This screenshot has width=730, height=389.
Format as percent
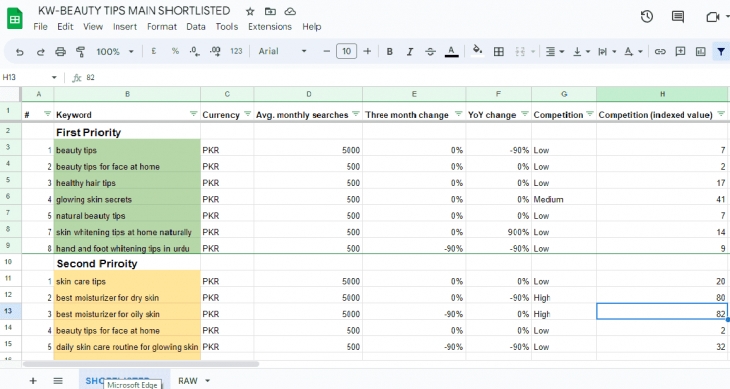click(175, 51)
